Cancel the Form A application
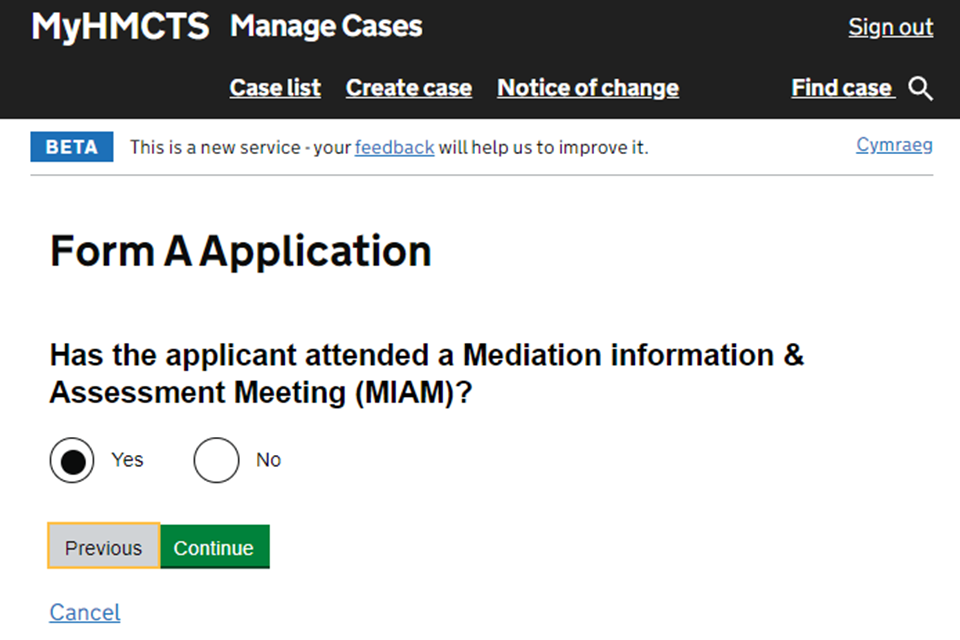Screen dimensions: 960x640 pyautogui.click(x=85, y=612)
